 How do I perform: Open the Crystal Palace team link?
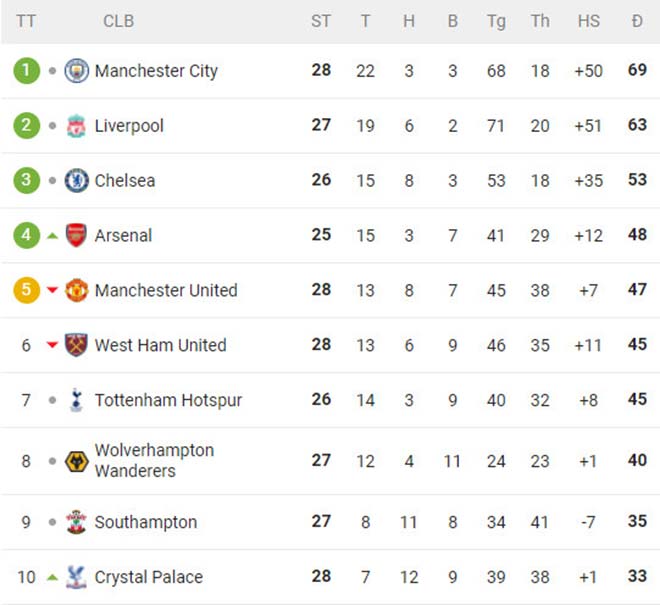[x=148, y=577]
